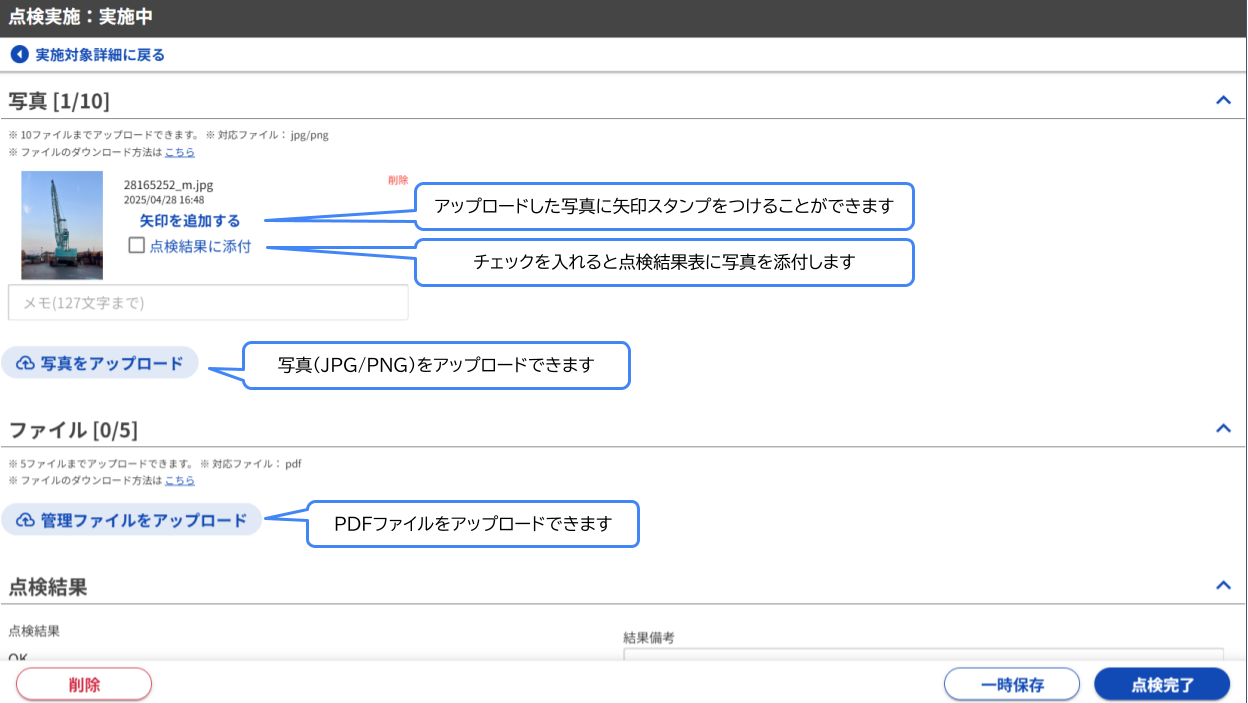Click the back arrow icon before 実施対象詳細に戻る

pyautogui.click(x=18, y=54)
